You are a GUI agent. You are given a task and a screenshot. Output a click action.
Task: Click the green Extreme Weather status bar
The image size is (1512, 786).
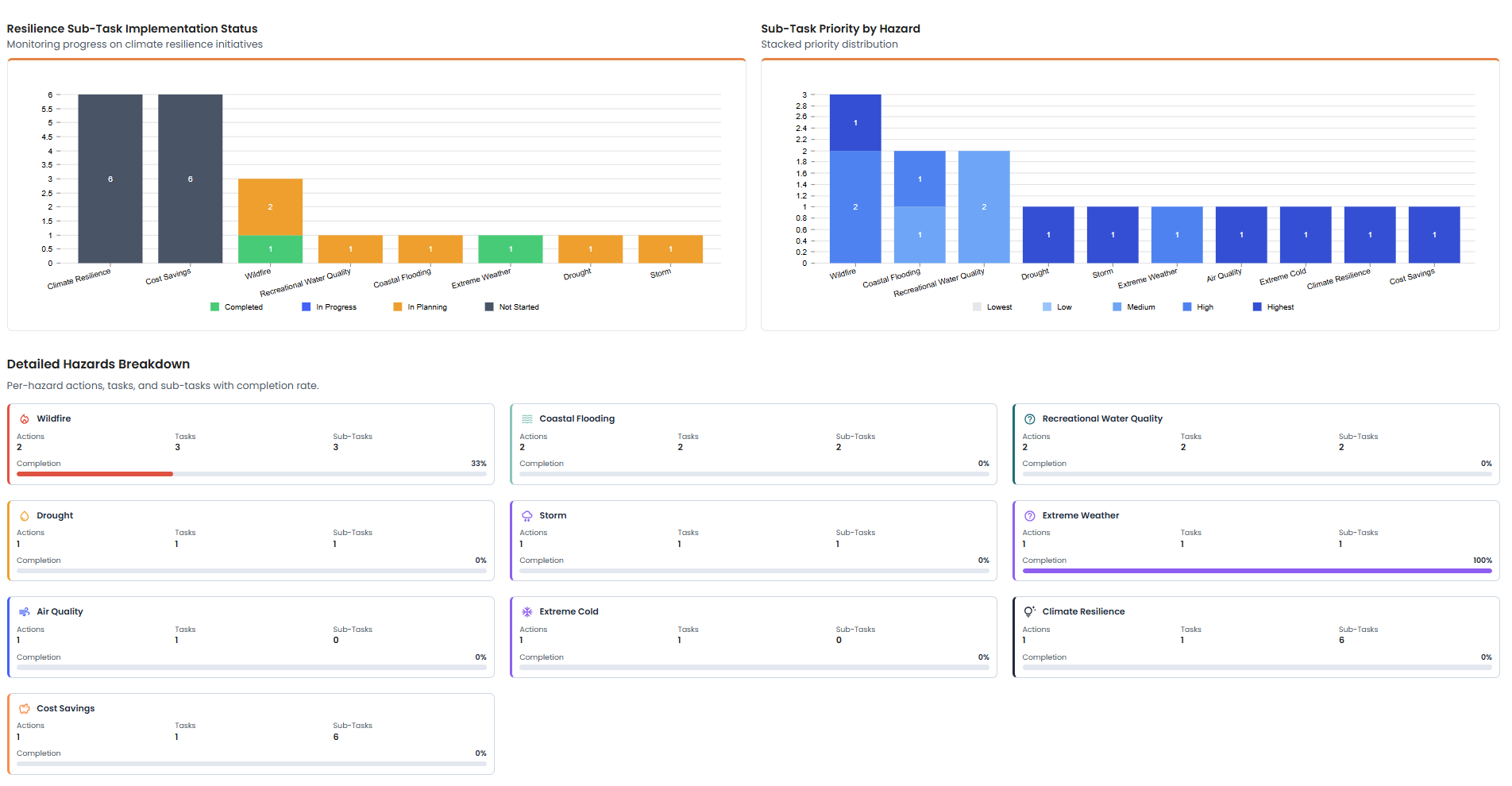511,249
